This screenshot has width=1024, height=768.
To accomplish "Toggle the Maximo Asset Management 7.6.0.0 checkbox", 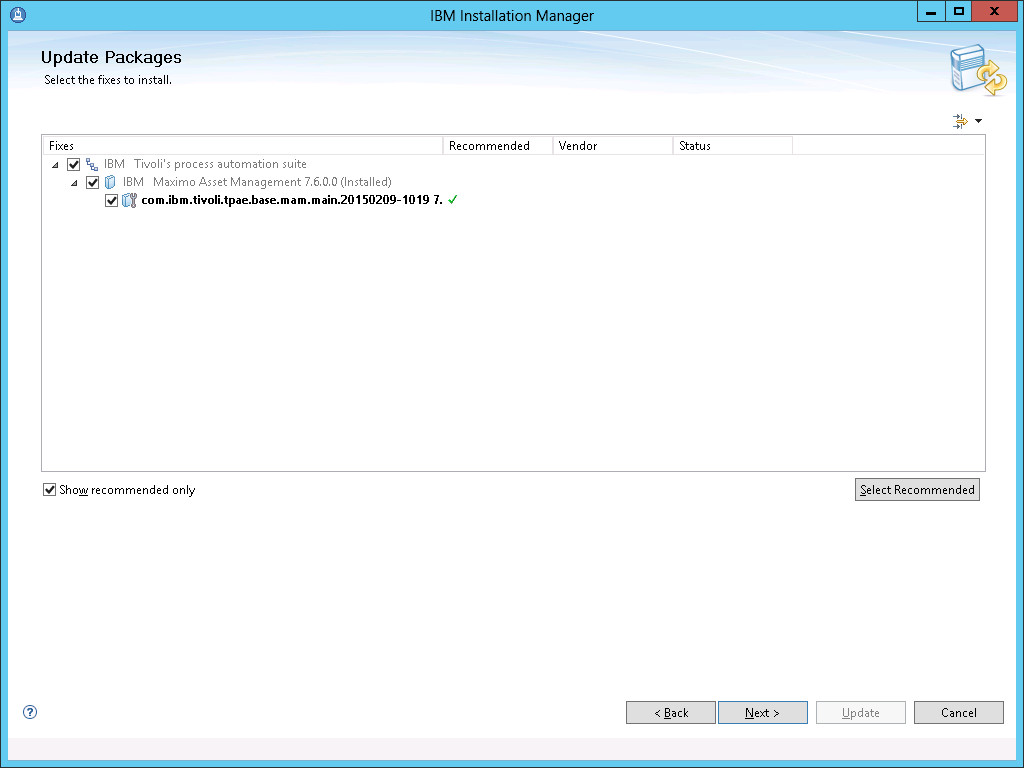I will point(93,182).
